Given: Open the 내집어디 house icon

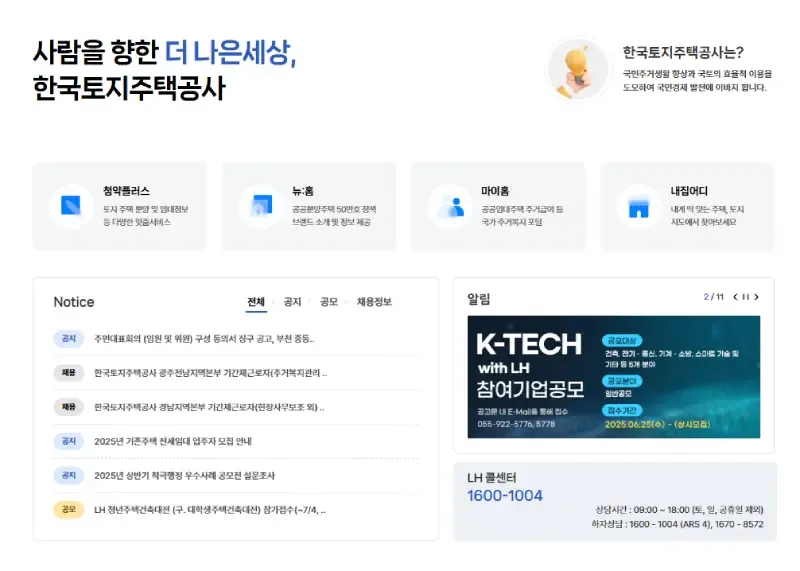Looking at the screenshot, I should coord(639,206).
